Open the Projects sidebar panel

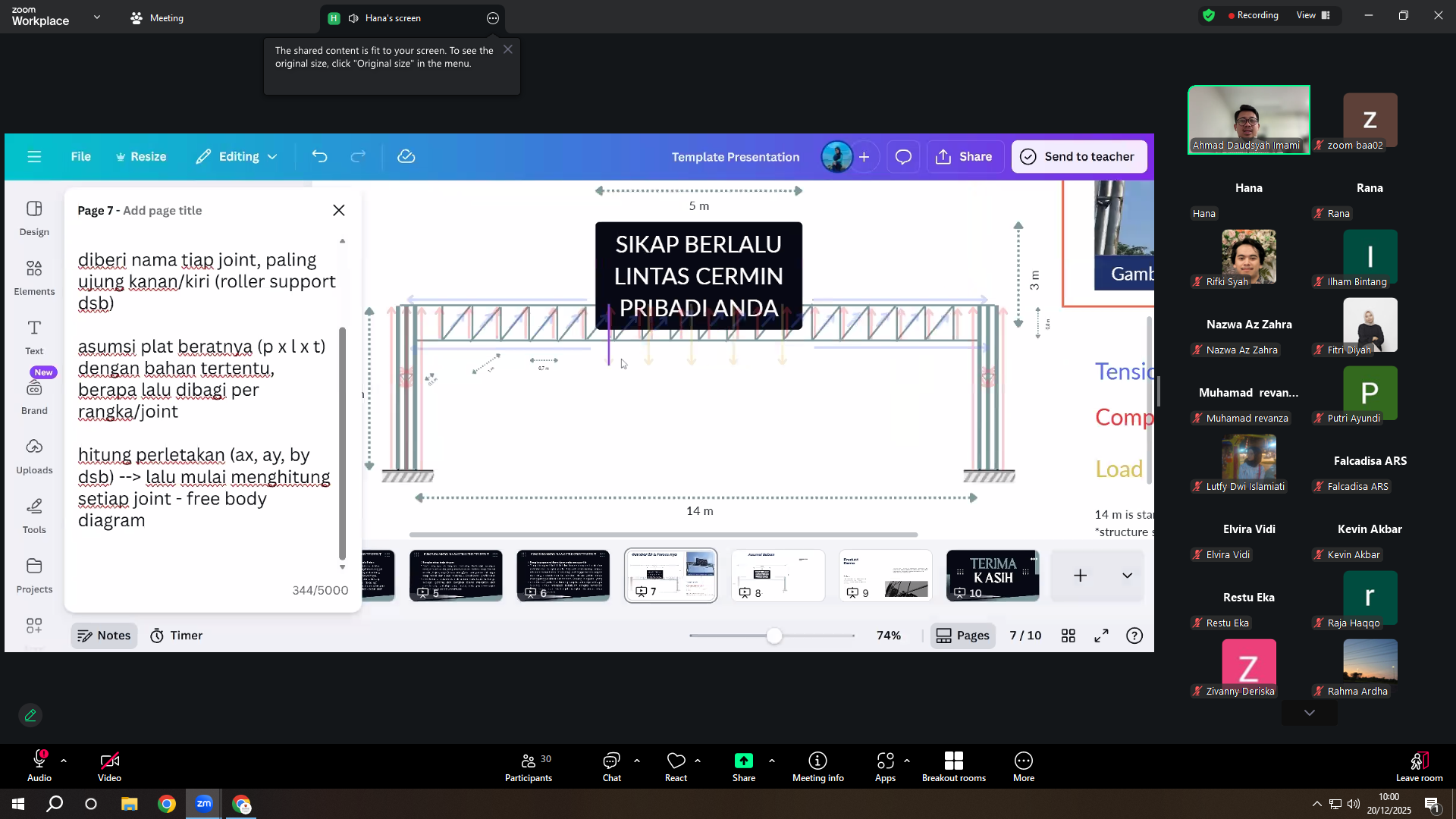34,576
